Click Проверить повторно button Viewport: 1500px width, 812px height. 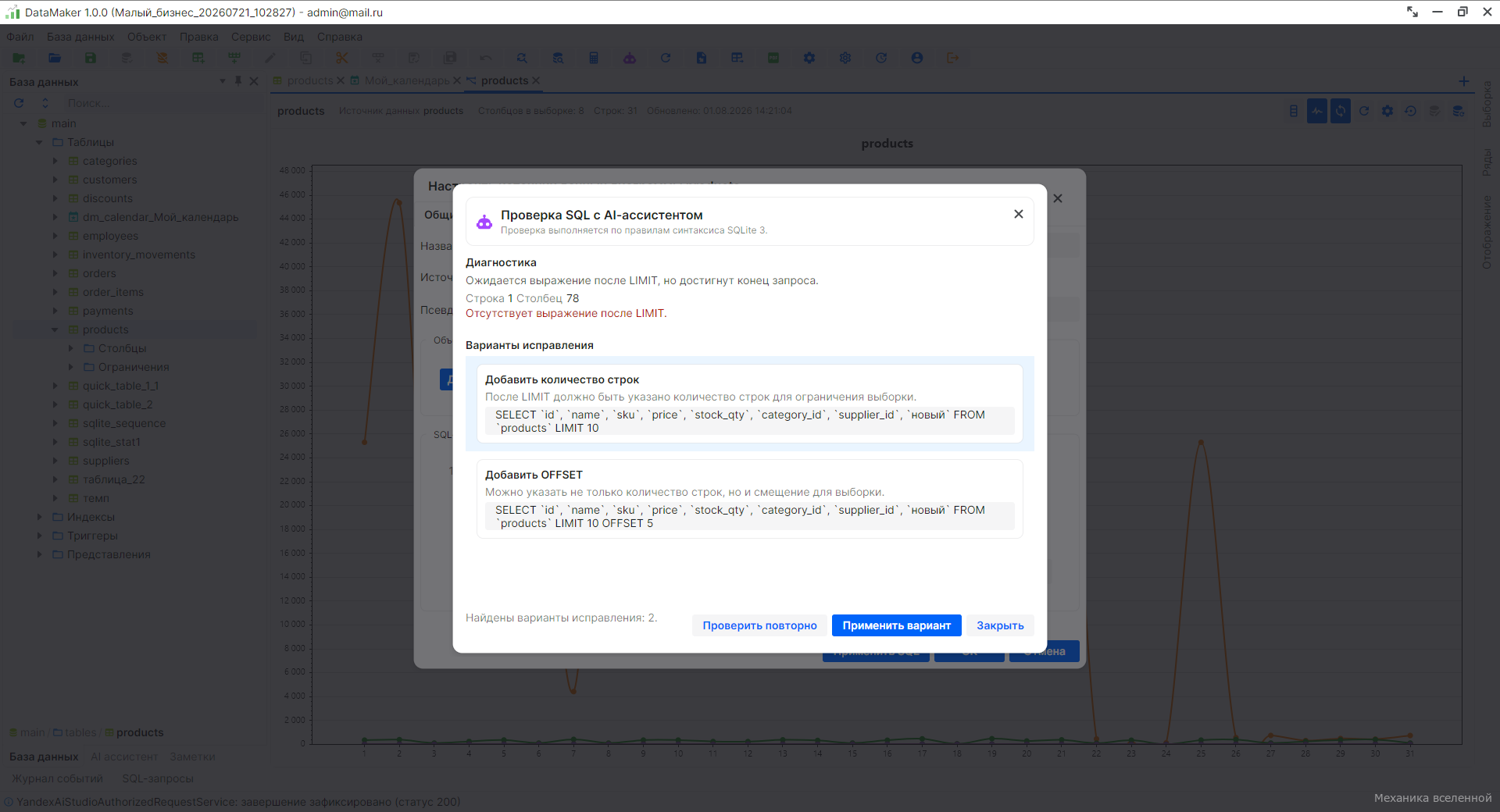(x=759, y=625)
